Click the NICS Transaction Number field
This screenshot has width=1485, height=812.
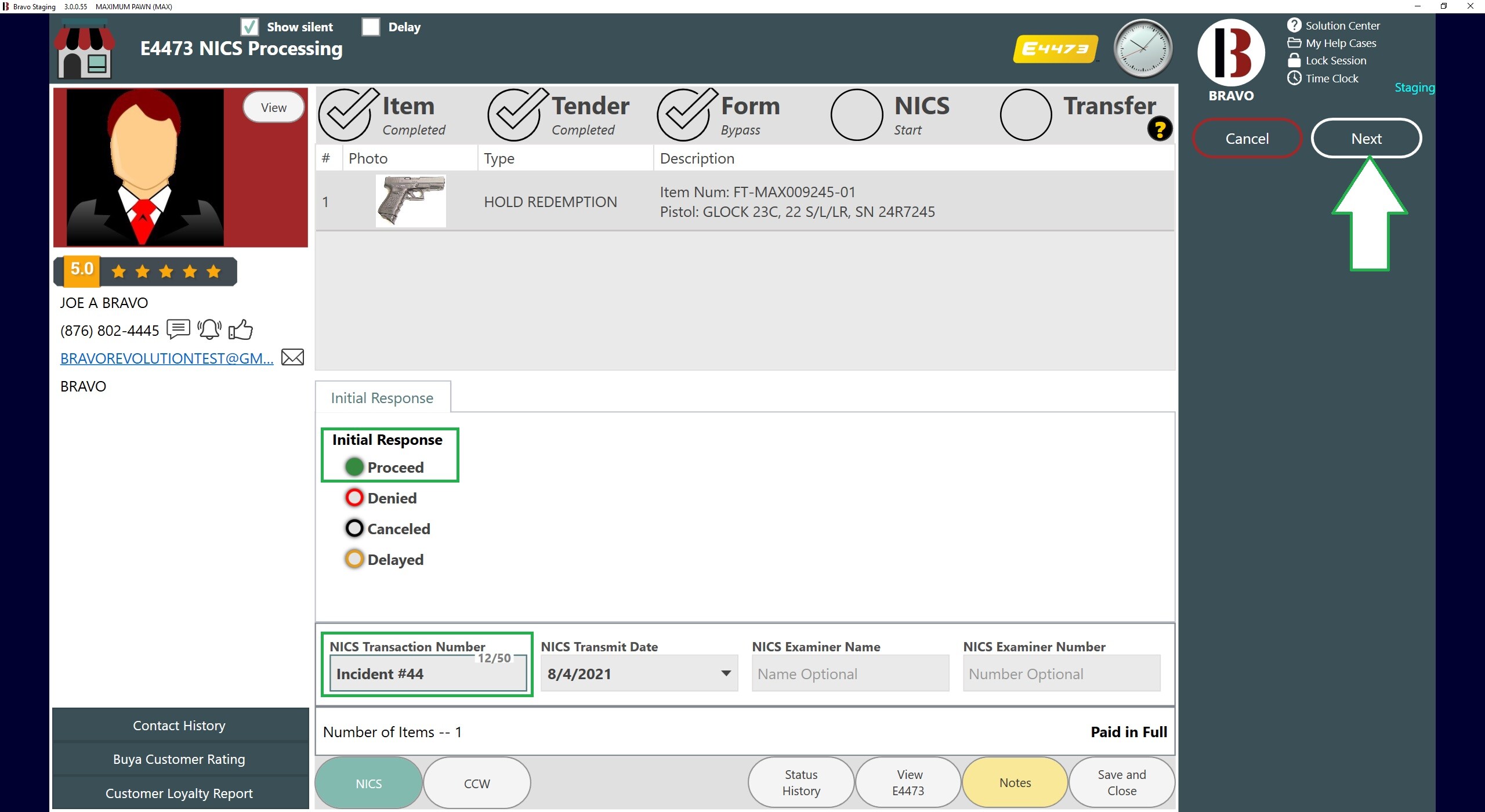pyautogui.click(x=428, y=673)
